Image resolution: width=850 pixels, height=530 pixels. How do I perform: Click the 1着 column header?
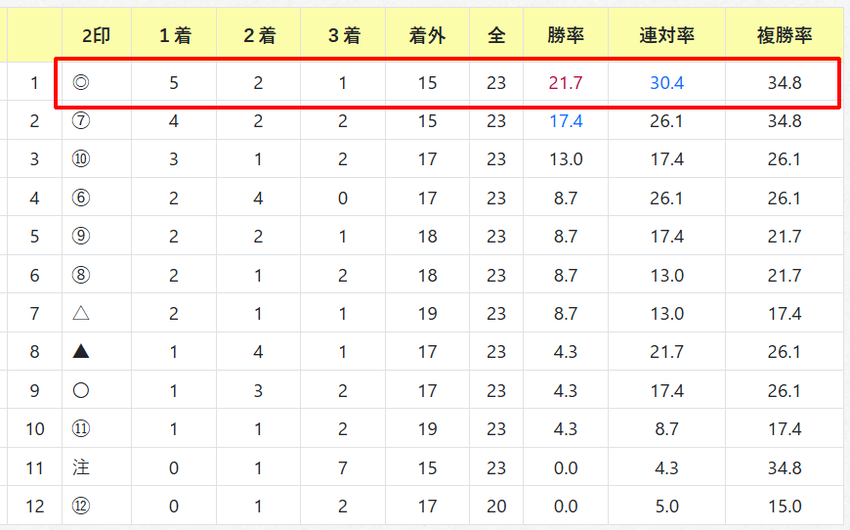(175, 36)
